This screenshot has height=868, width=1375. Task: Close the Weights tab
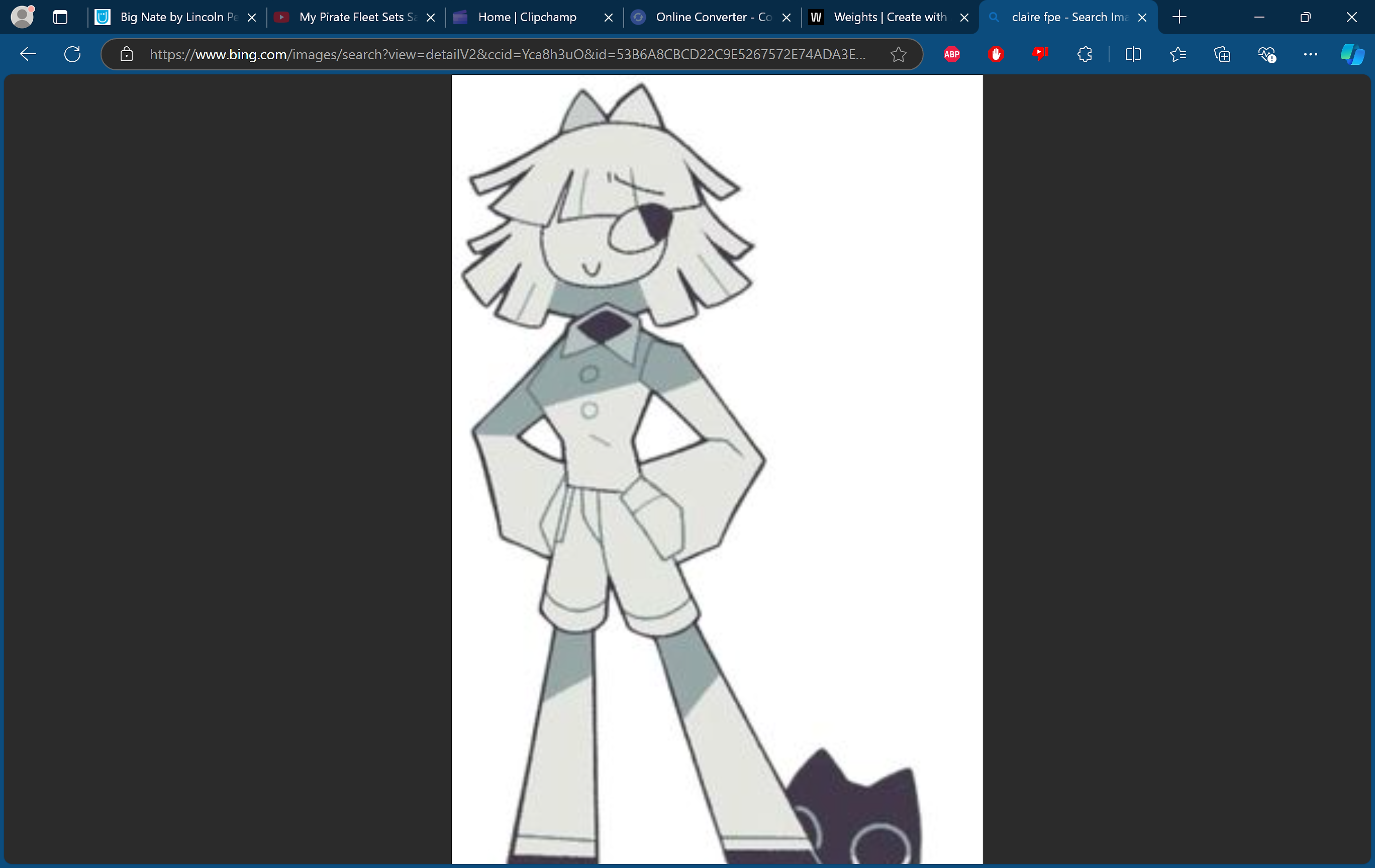964,17
